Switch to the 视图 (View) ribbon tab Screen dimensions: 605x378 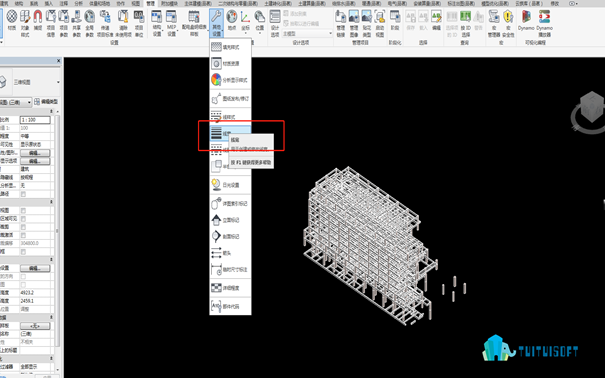click(x=135, y=3)
